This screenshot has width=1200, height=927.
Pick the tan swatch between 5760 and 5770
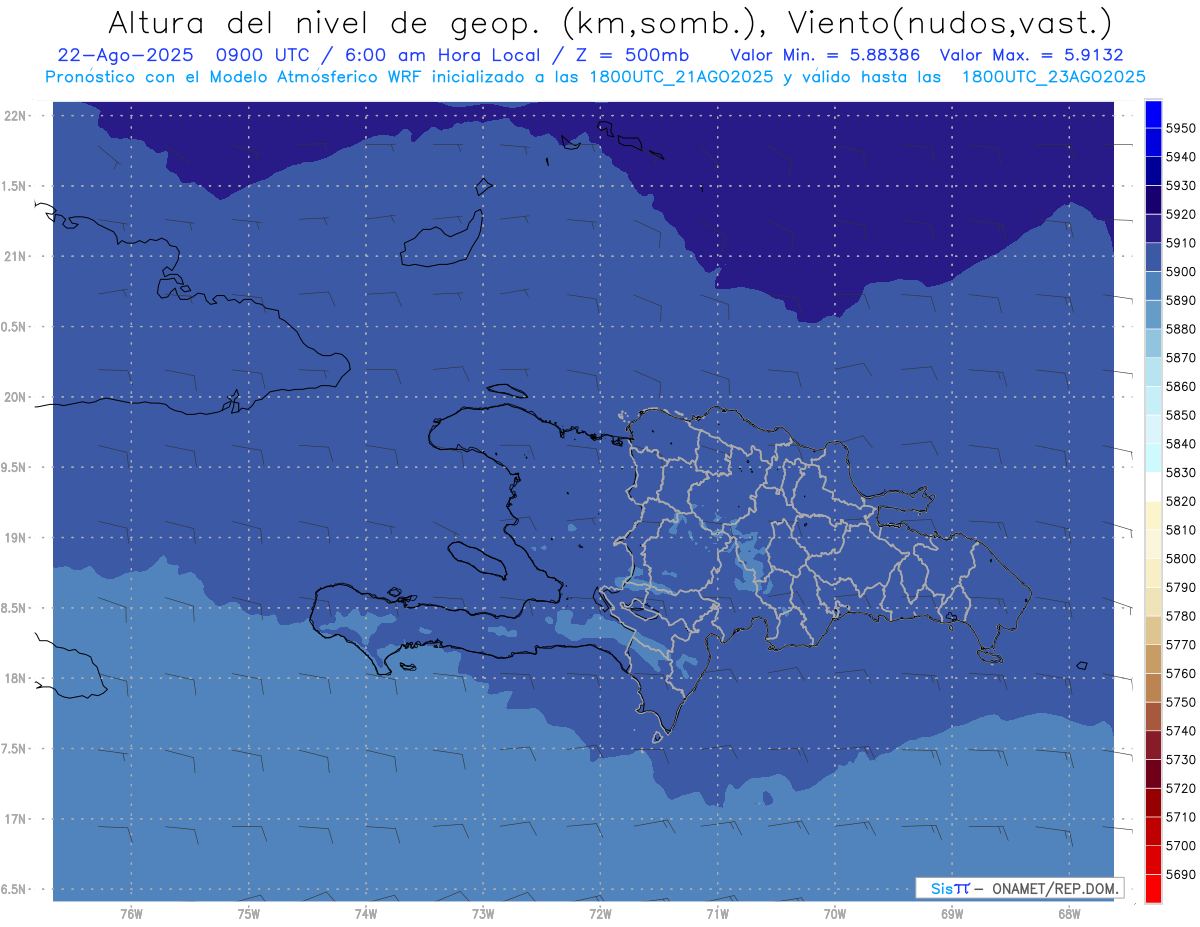click(x=1153, y=660)
